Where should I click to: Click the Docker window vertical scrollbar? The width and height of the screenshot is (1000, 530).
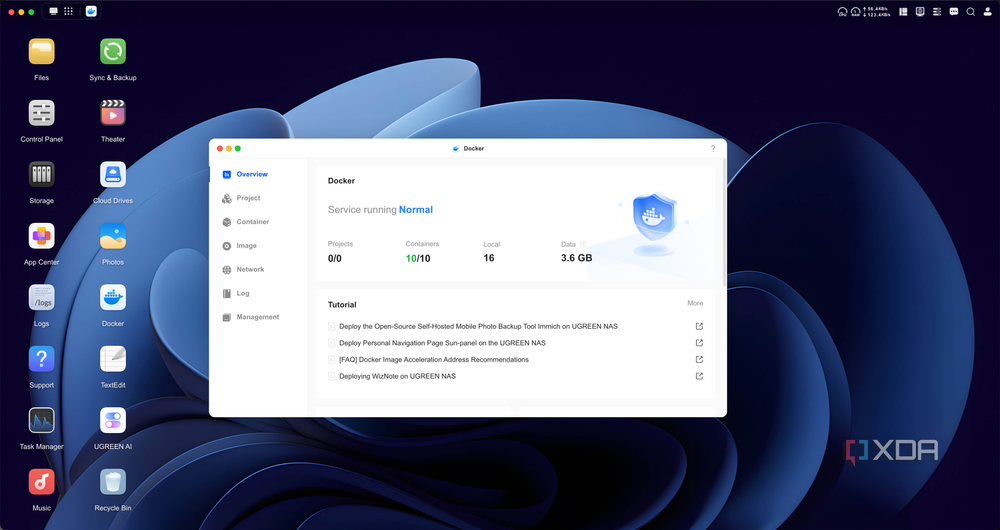click(724, 223)
